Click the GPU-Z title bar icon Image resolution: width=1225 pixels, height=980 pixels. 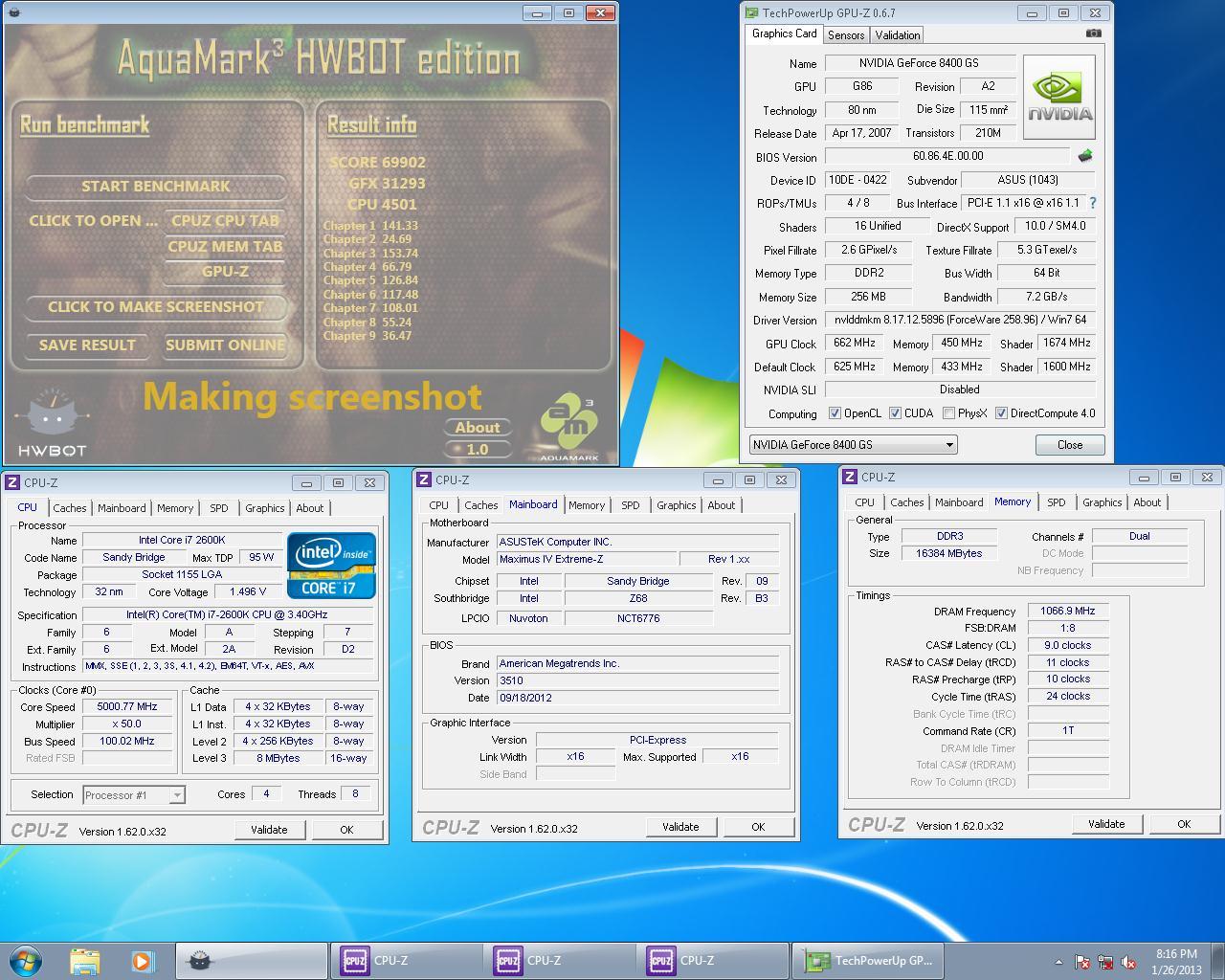pos(752,13)
